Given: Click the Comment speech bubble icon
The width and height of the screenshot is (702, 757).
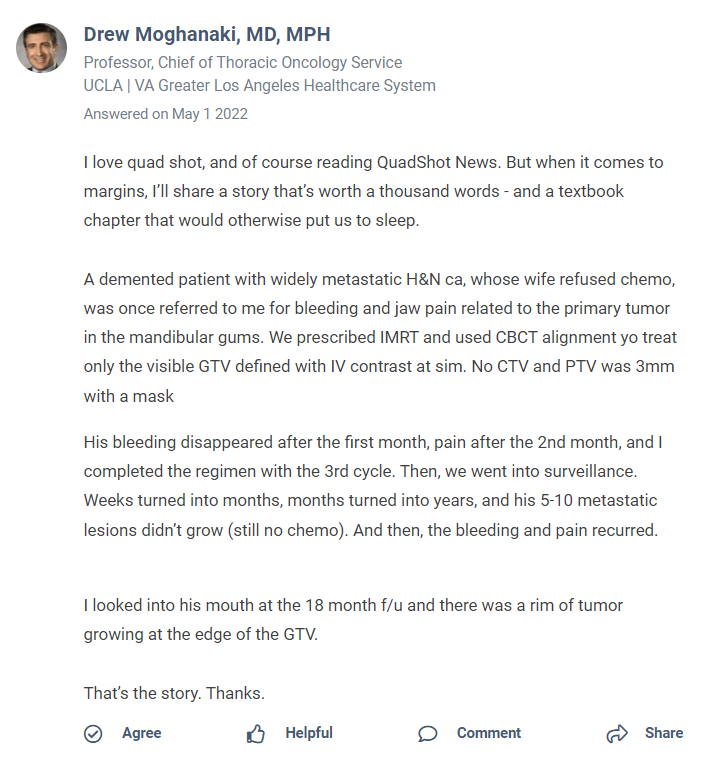Looking at the screenshot, I should coord(428,734).
